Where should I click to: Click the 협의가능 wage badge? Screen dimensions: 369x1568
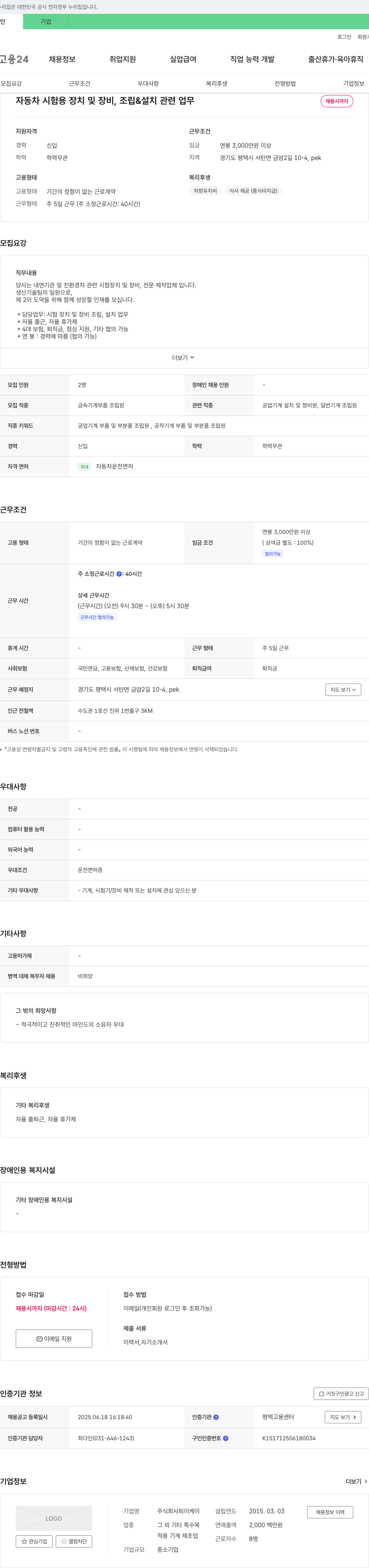click(273, 554)
